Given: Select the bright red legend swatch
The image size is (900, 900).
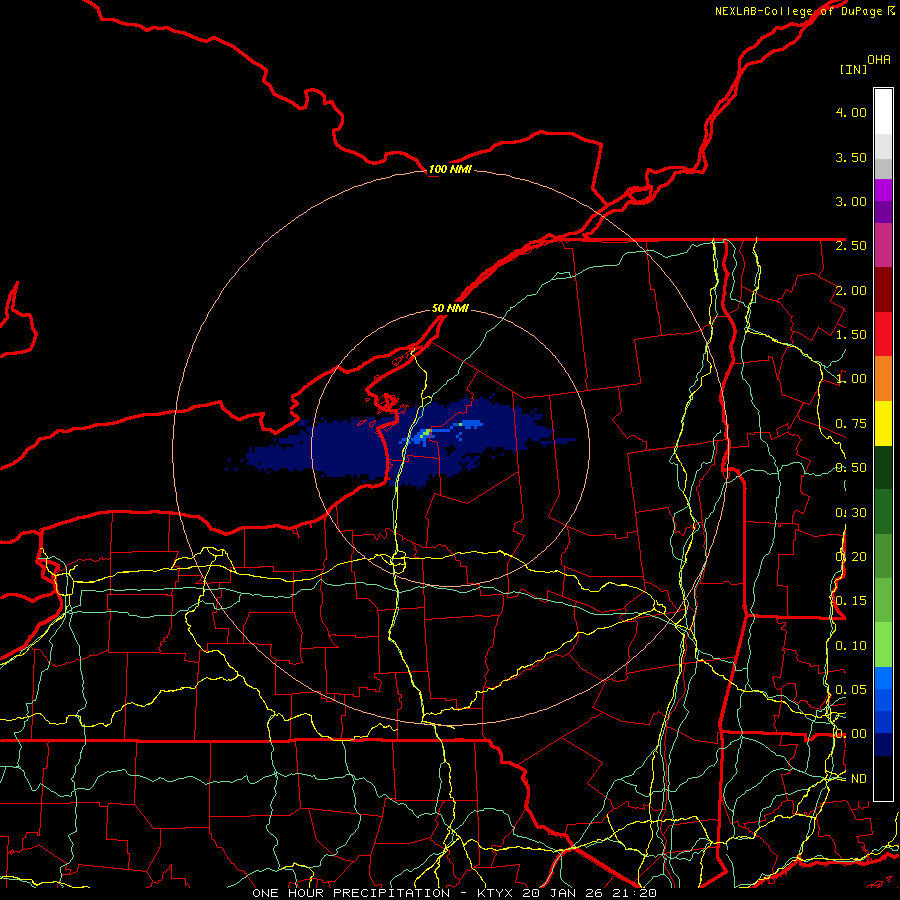Looking at the screenshot, I should pos(883,334).
